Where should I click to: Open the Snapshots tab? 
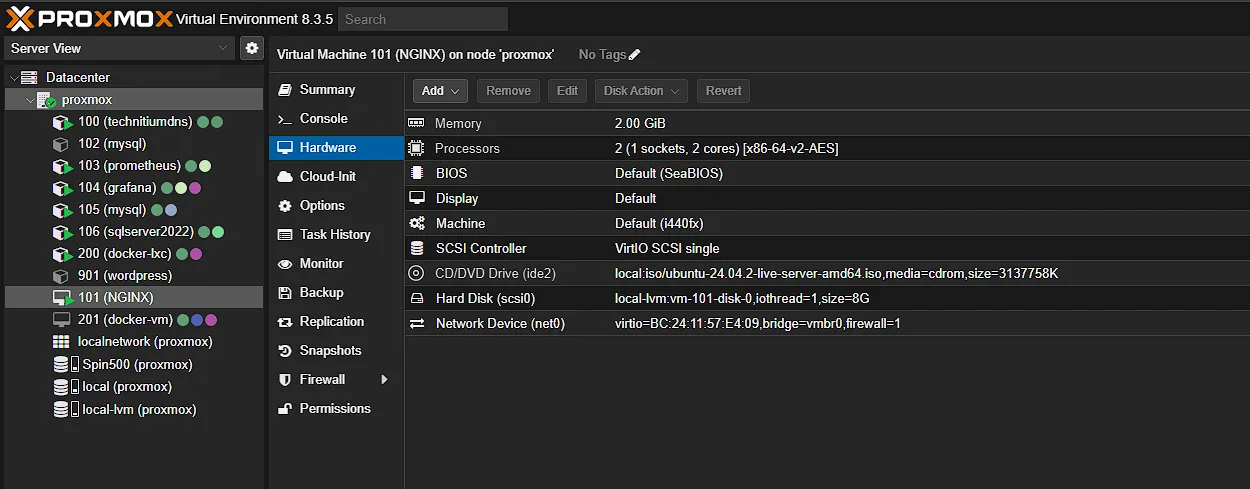coord(336,350)
